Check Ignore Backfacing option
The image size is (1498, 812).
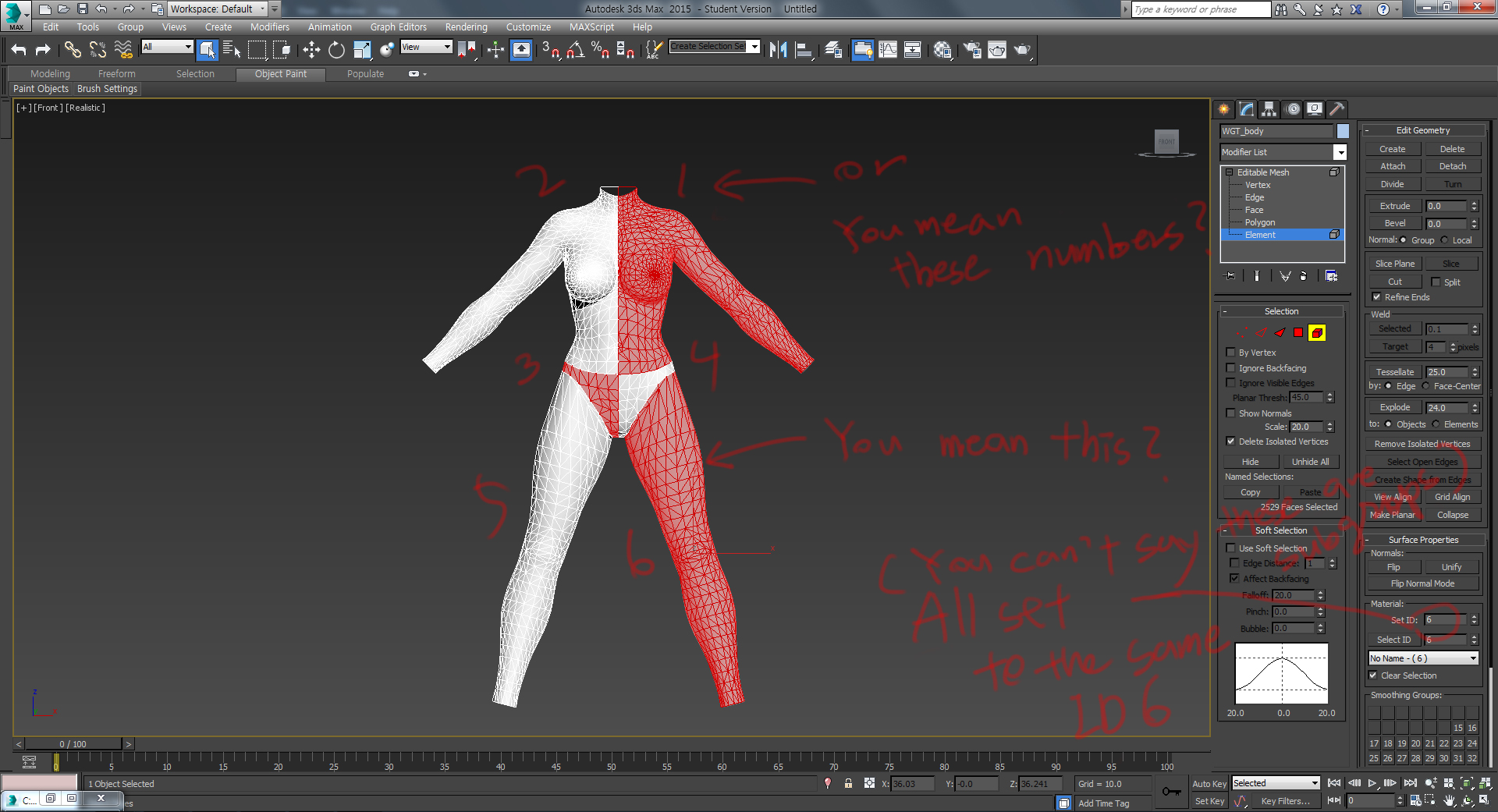(1231, 368)
